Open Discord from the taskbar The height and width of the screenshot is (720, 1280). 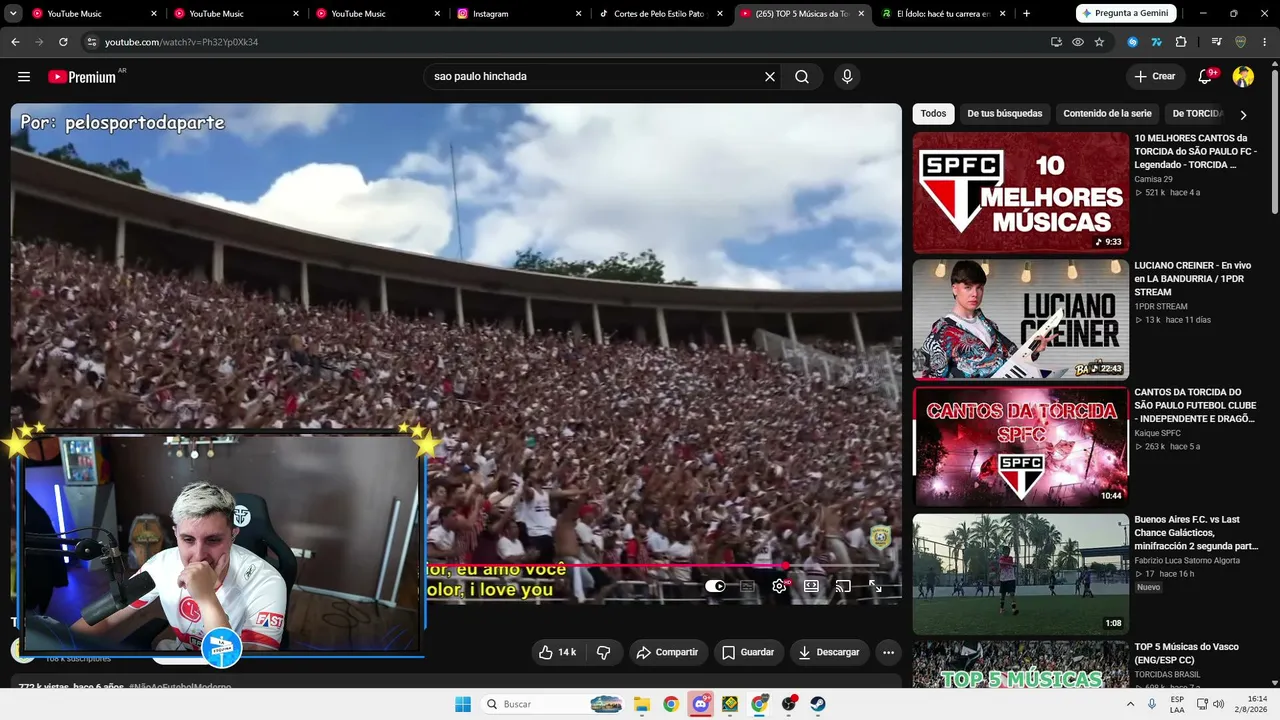pos(701,704)
